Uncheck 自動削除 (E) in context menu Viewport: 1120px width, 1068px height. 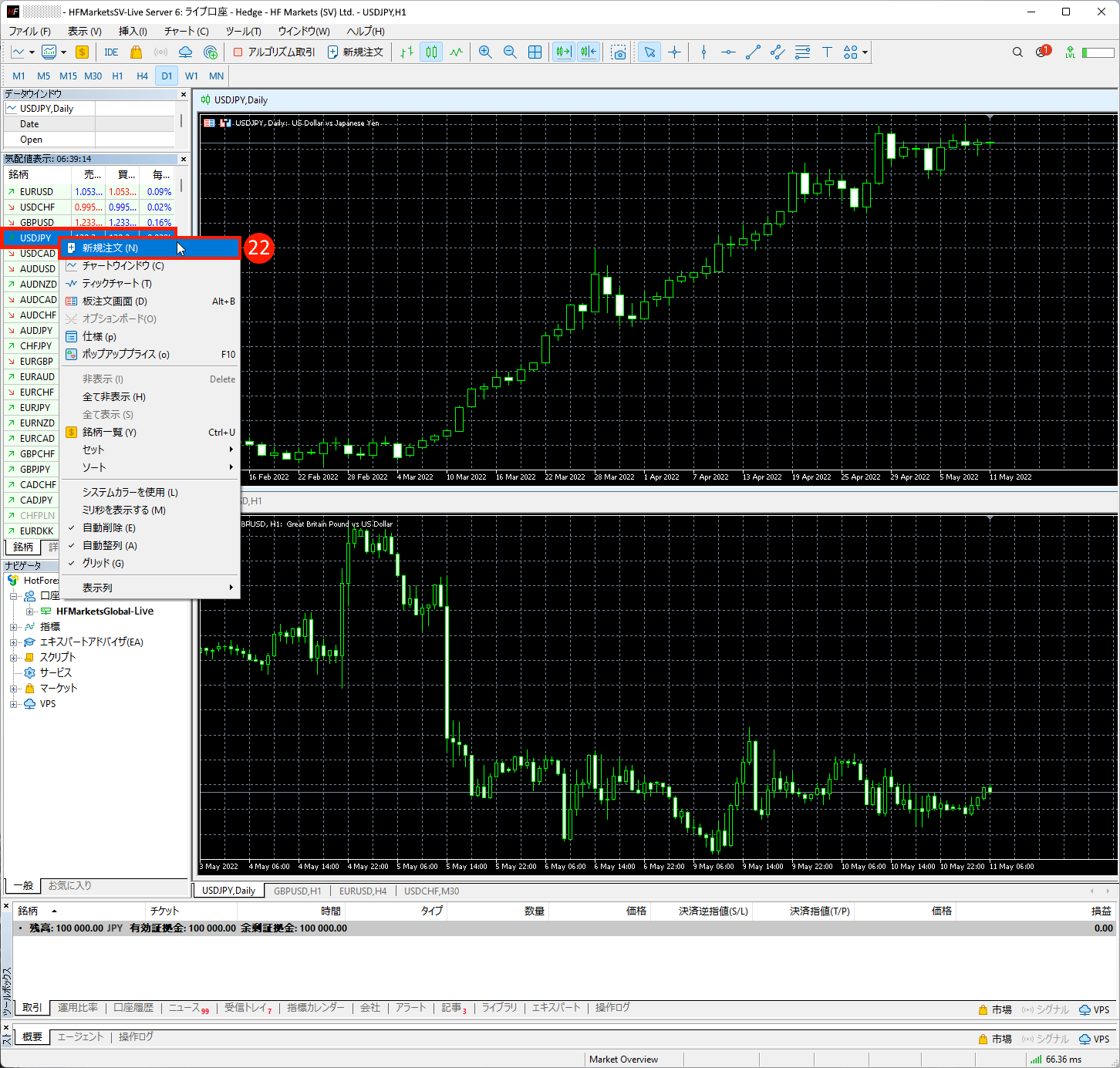[109, 527]
